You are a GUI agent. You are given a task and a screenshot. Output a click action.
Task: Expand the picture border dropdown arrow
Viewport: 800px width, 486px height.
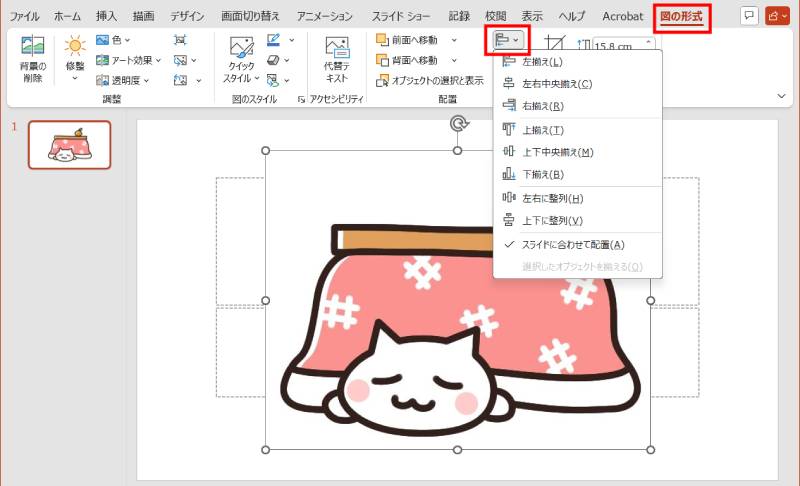click(291, 40)
